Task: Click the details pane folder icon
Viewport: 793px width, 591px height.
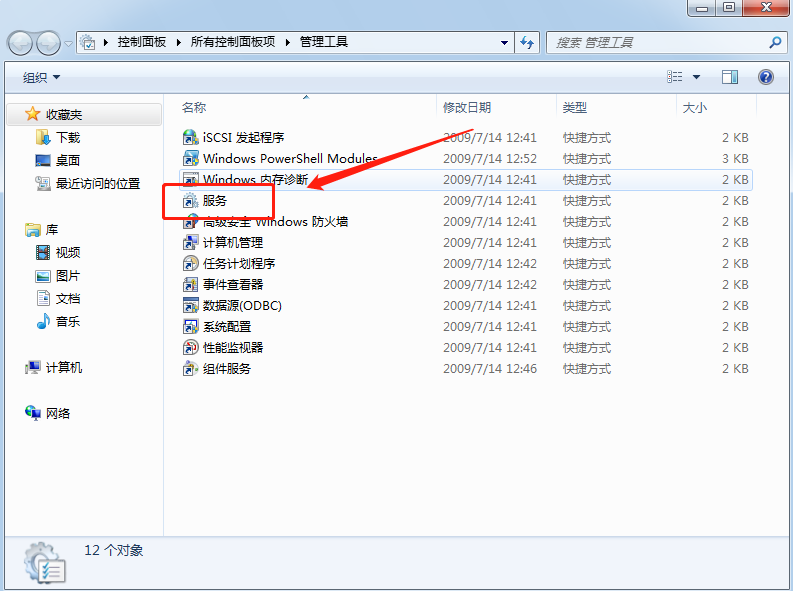Action: click(45, 563)
